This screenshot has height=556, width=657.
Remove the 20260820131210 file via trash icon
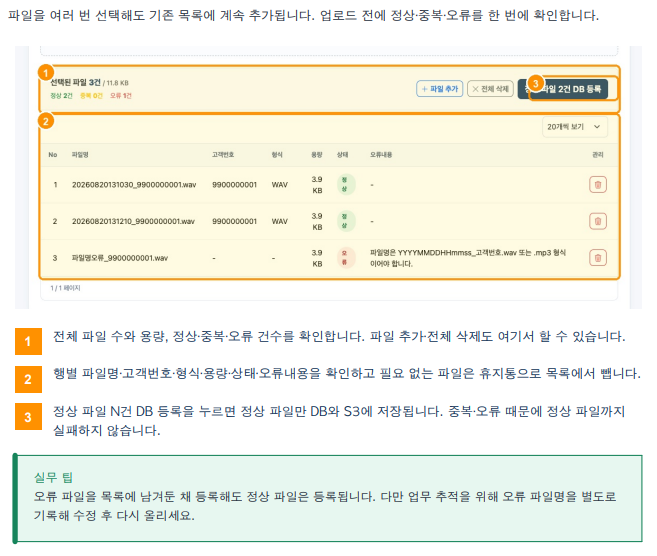(598, 221)
